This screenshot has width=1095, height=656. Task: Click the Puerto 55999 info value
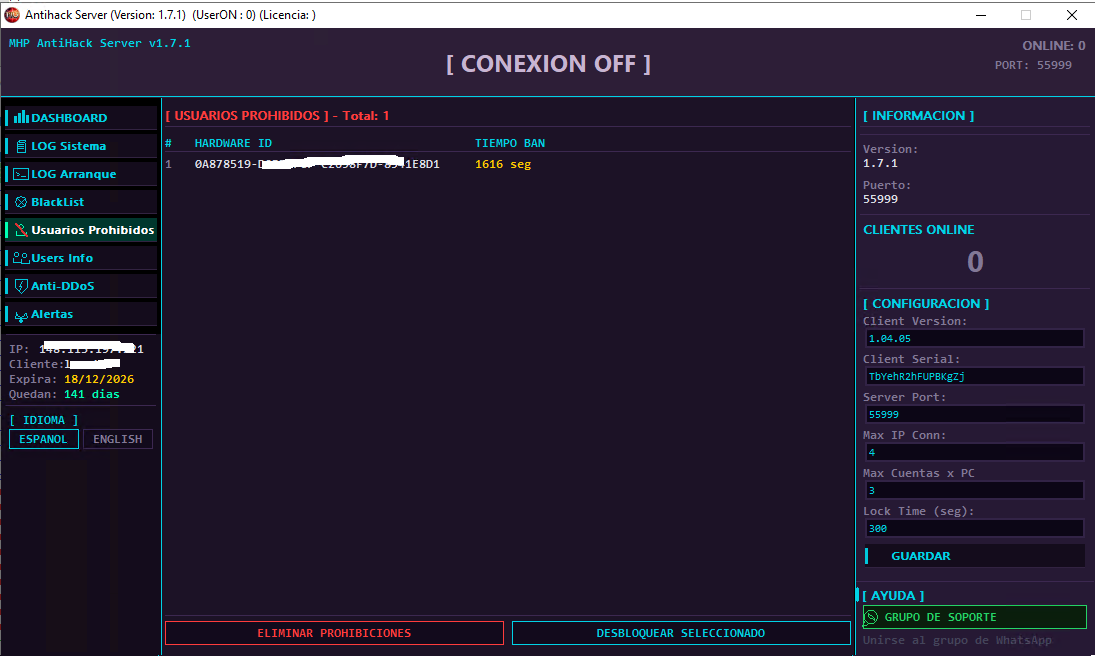[x=880, y=199]
